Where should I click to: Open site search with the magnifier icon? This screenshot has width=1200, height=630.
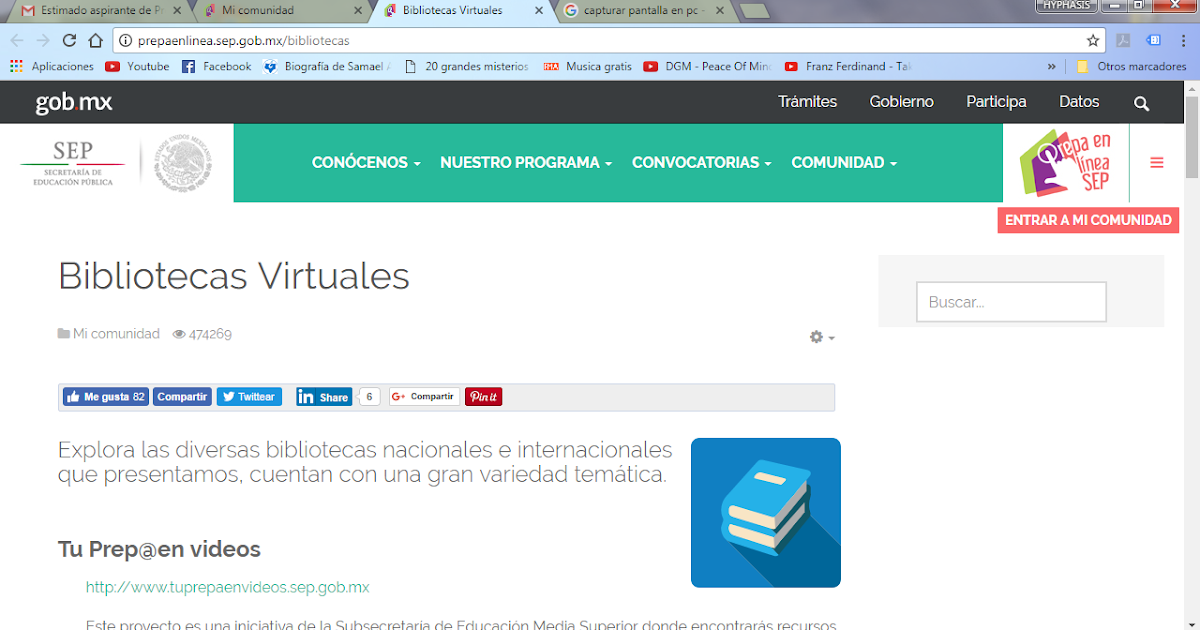[1141, 102]
